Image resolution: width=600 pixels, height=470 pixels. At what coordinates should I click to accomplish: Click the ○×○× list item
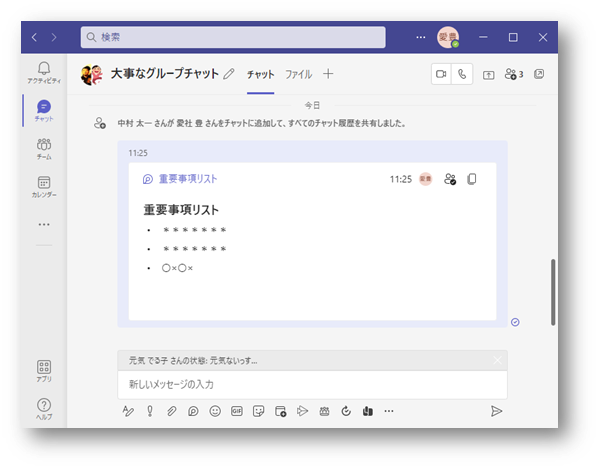pos(177,268)
